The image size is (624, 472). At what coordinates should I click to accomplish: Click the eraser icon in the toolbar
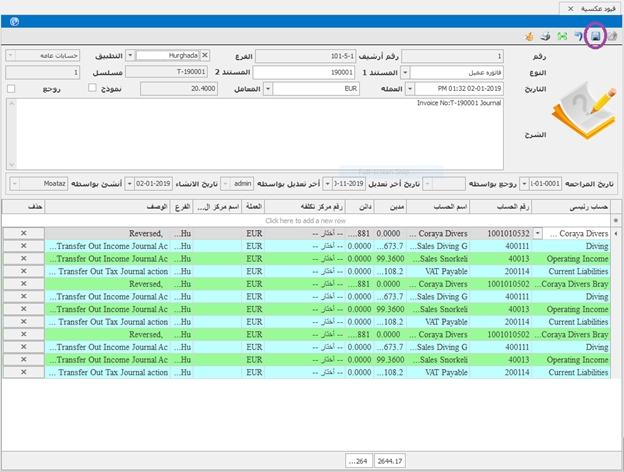point(612,36)
